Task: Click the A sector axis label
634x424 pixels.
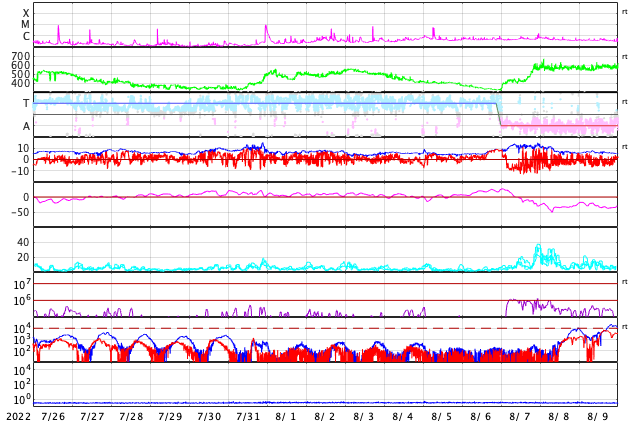Action: (x=26, y=127)
